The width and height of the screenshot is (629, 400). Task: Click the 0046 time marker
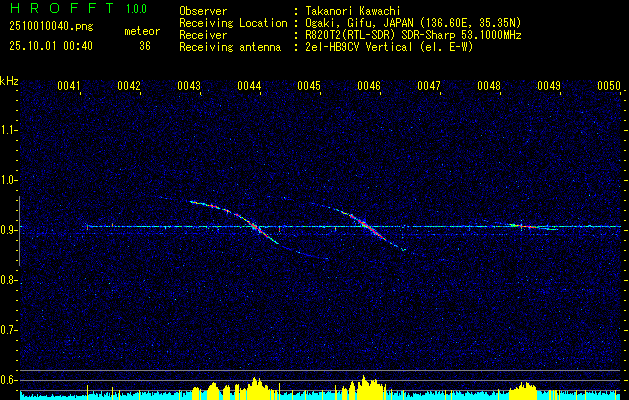(369, 86)
